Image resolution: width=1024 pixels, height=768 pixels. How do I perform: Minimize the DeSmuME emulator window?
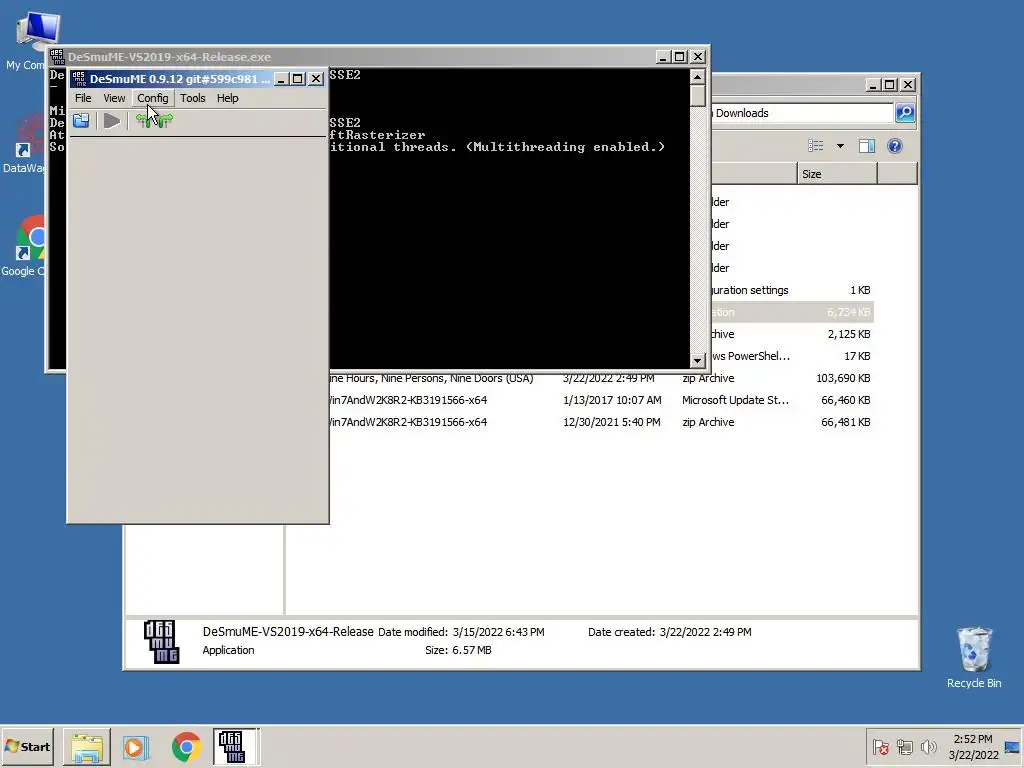pyautogui.click(x=281, y=79)
